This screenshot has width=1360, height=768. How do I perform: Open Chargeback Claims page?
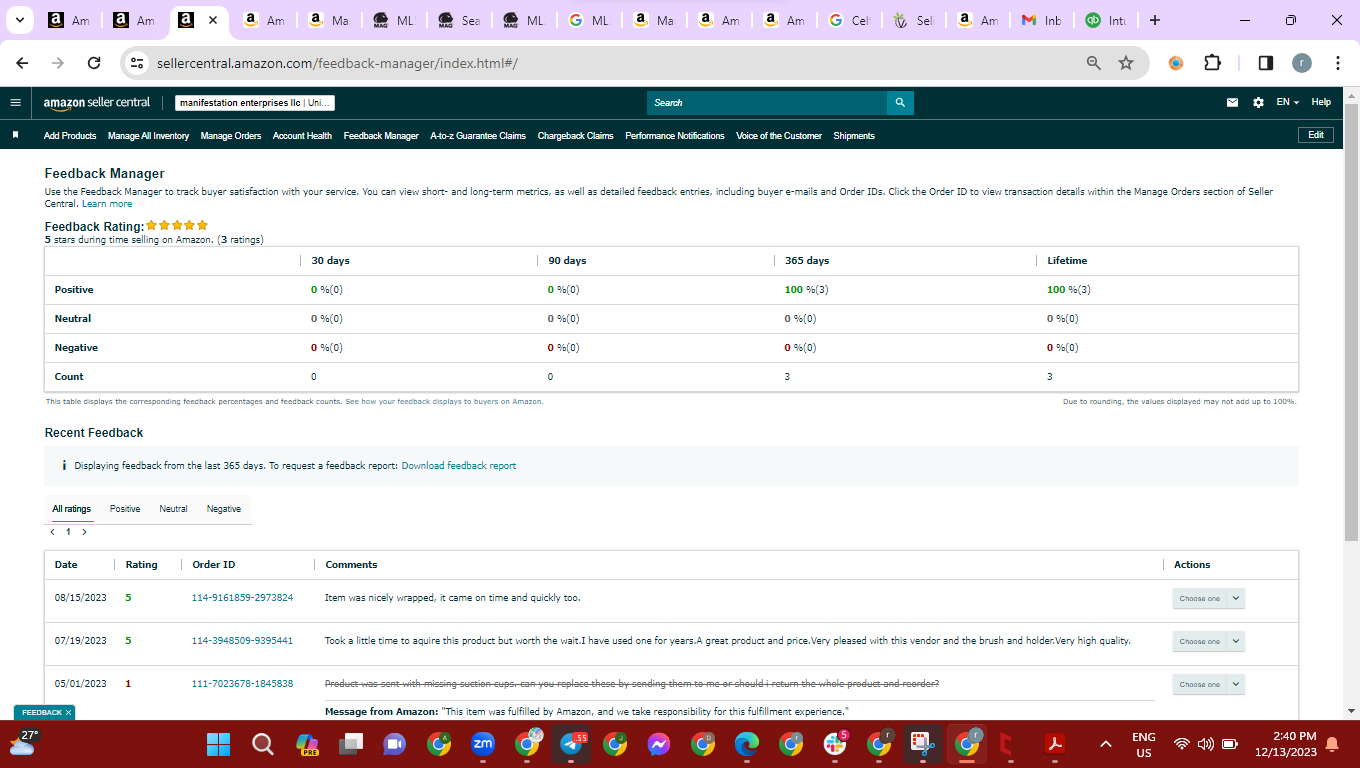[575, 136]
